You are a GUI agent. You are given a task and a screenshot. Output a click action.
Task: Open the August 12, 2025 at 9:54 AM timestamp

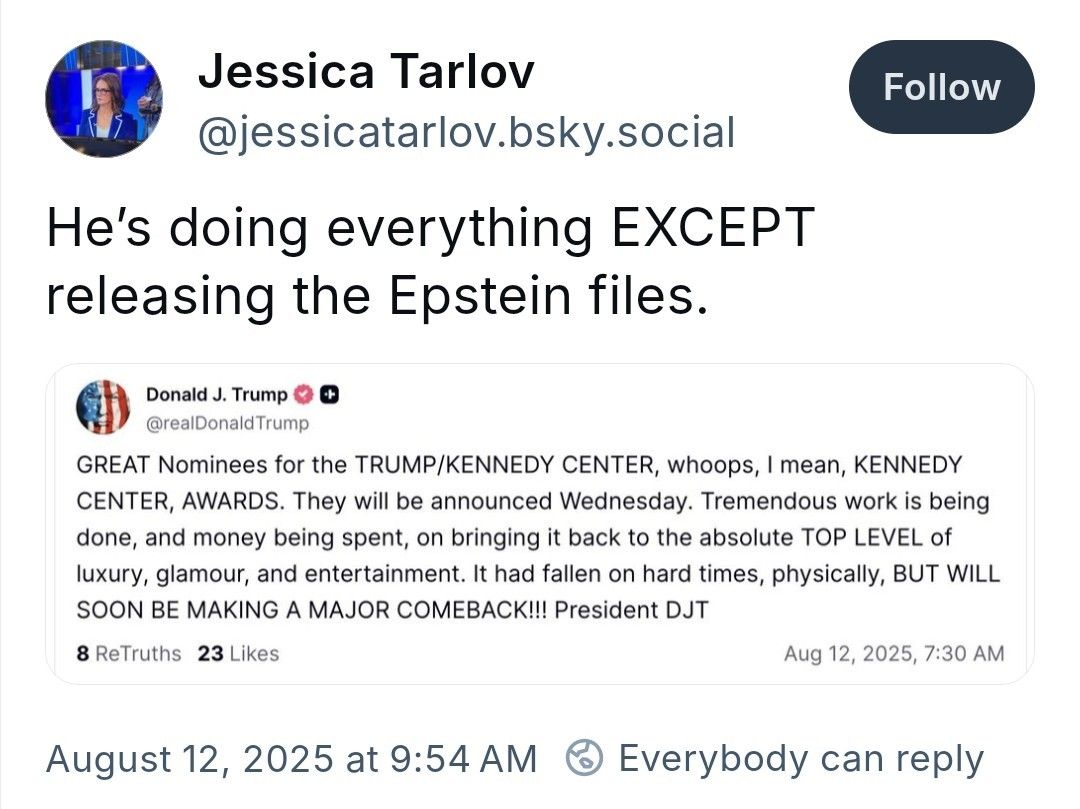coord(291,759)
